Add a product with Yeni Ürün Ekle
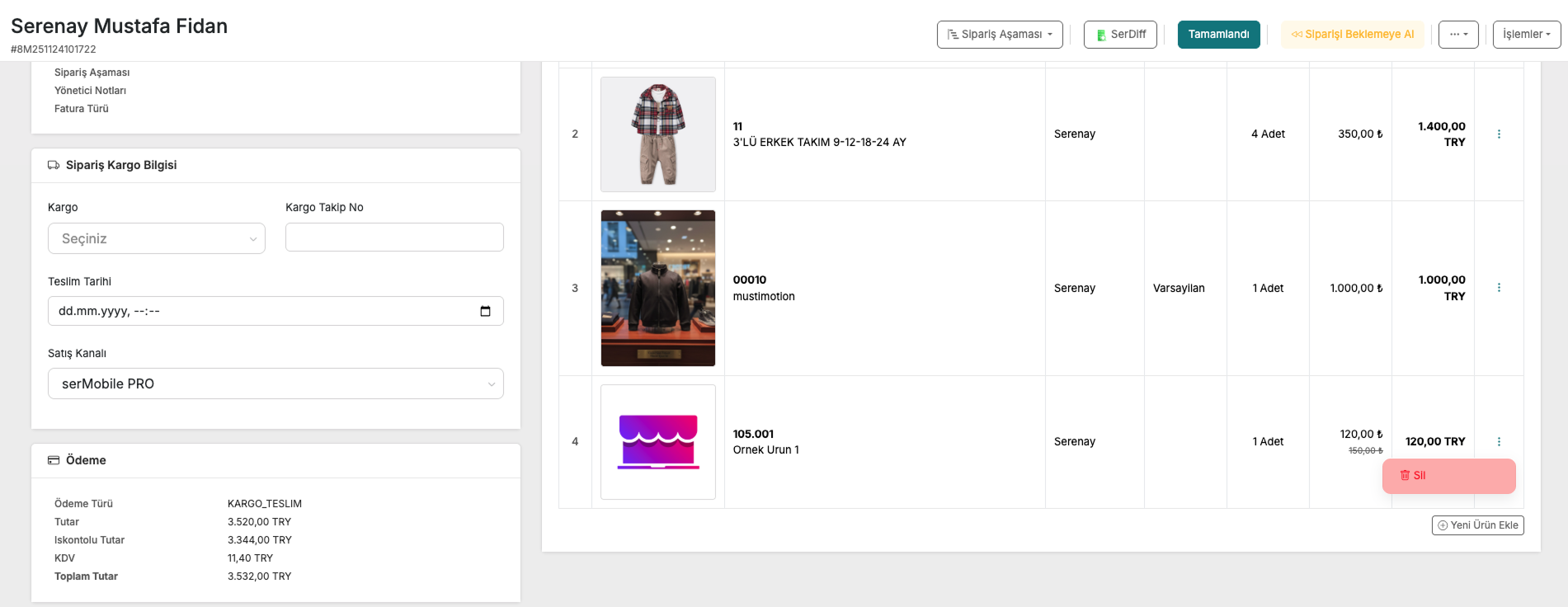1568x607 pixels. click(x=1477, y=525)
